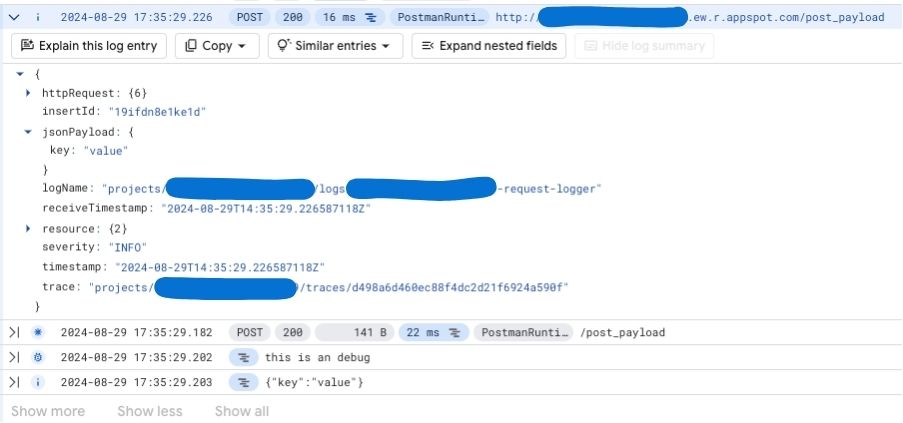The height and width of the screenshot is (423, 903).
Task: Click the key "value" in jsonPayload
Action: coord(106,151)
